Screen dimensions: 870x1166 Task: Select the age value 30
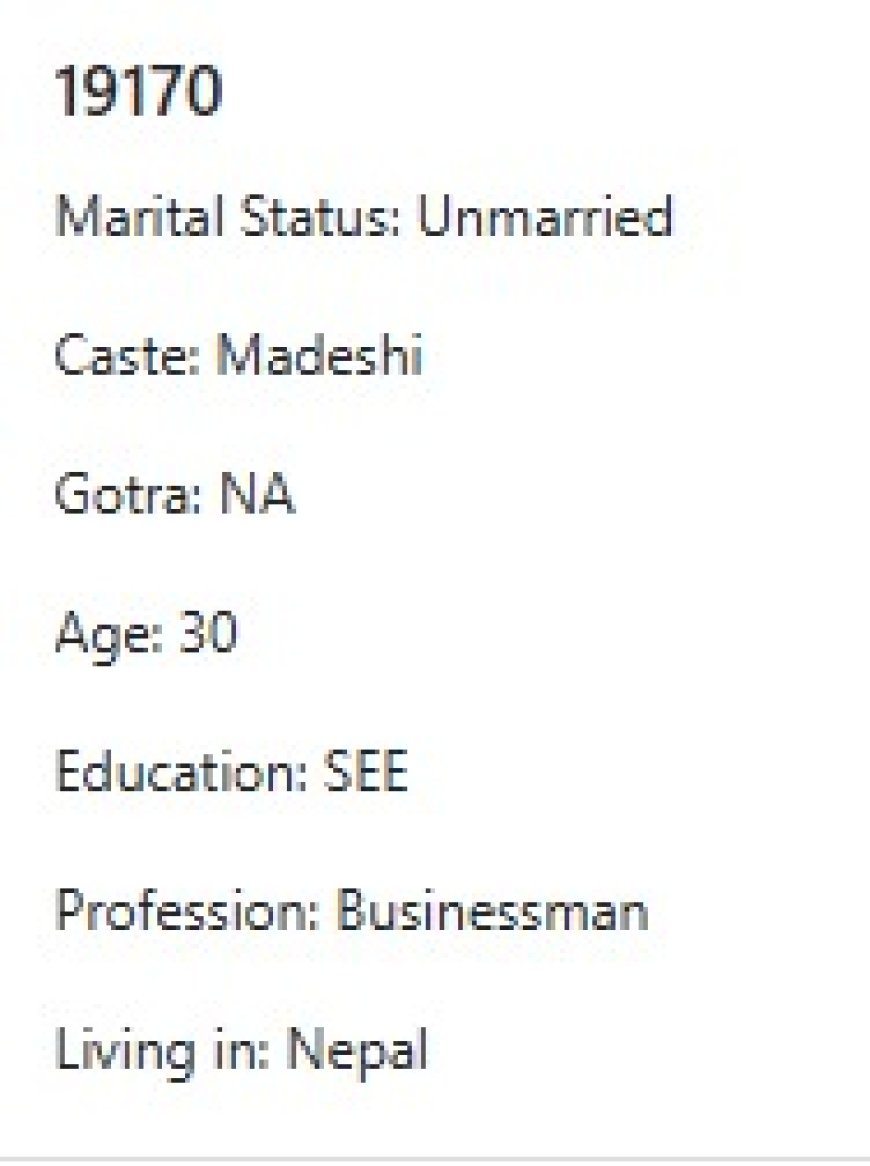point(207,634)
